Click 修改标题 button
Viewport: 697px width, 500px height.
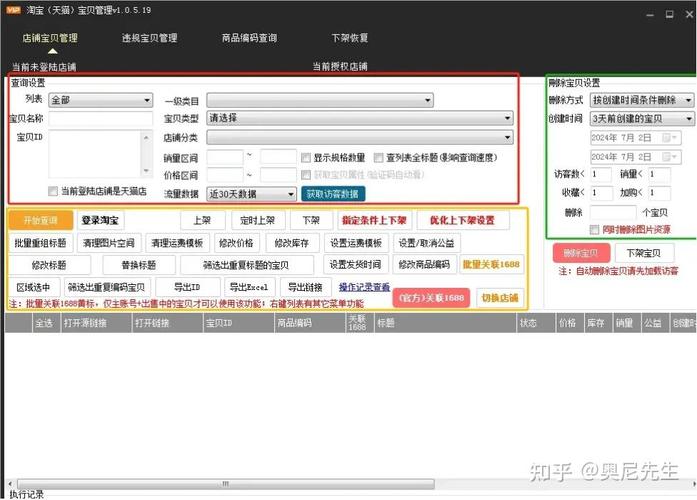pos(49,265)
